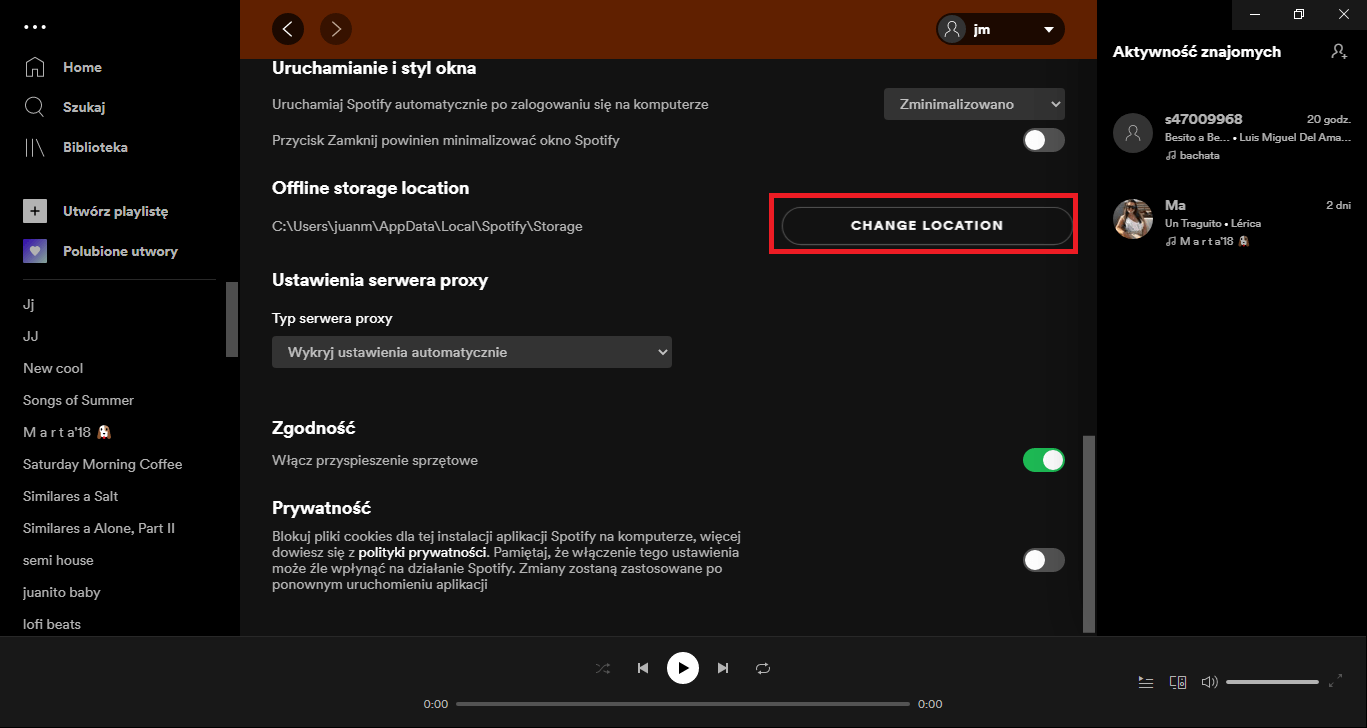Viewport: 1367px width, 728px height.
Task: Click the settings page scrollbar
Action: pyautogui.click(x=1089, y=533)
